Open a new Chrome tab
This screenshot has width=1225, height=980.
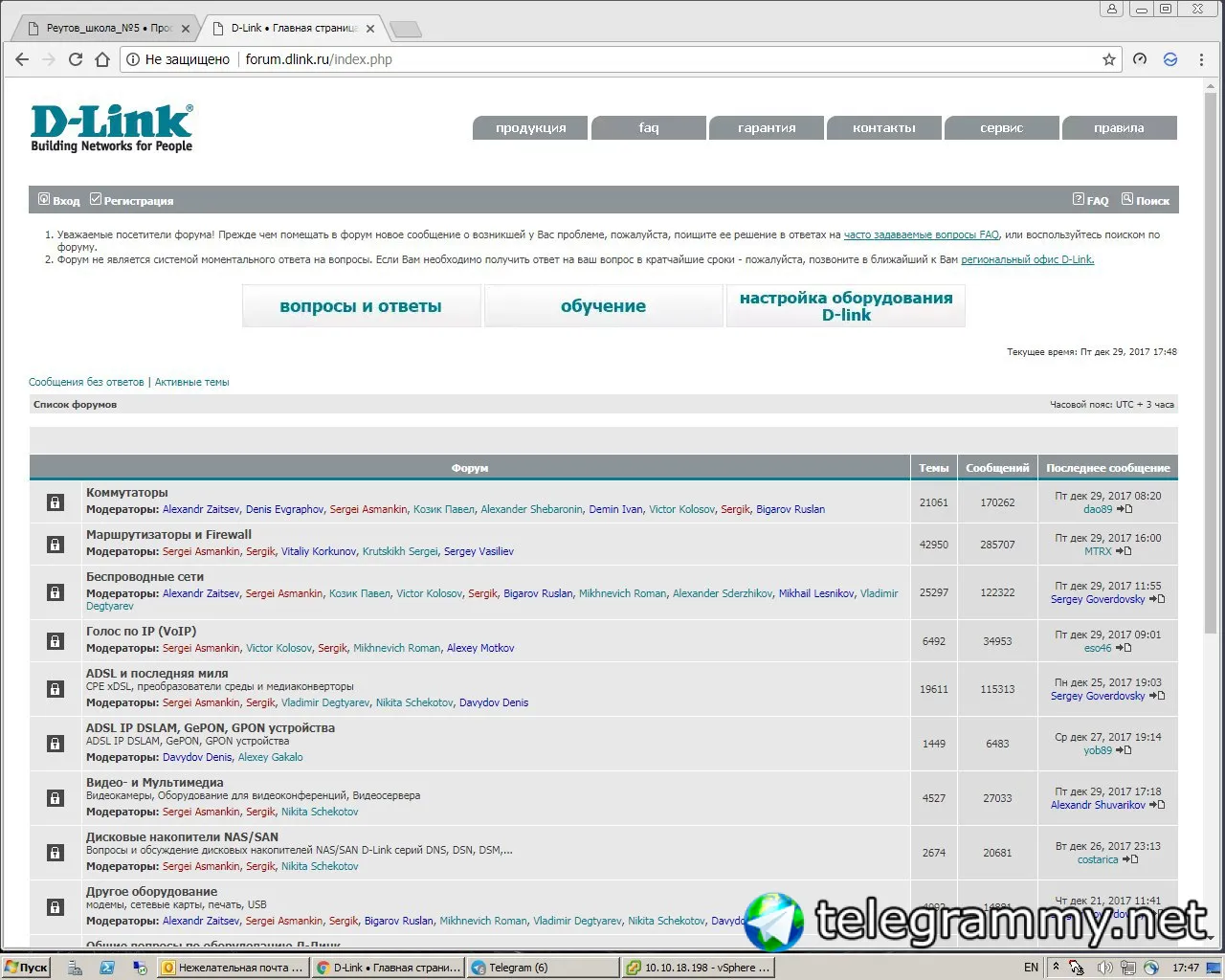tap(406, 30)
